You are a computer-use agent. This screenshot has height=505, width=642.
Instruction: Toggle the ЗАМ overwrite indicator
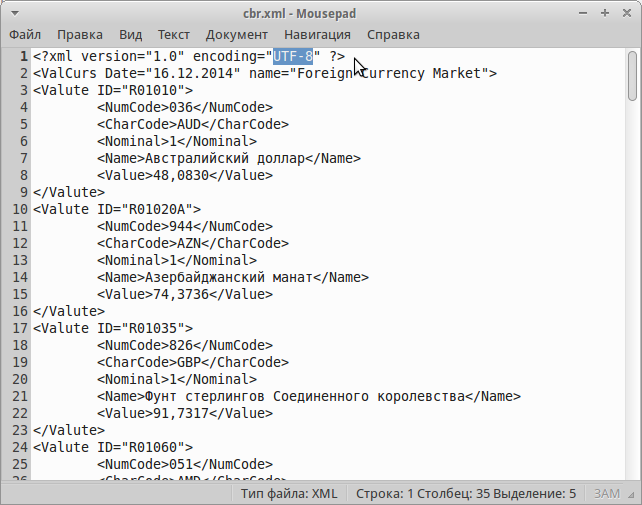click(606, 494)
